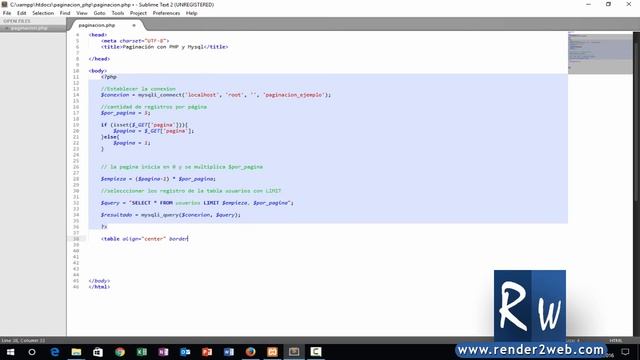Click the $resultado mysqli_query line

[x=171, y=215]
